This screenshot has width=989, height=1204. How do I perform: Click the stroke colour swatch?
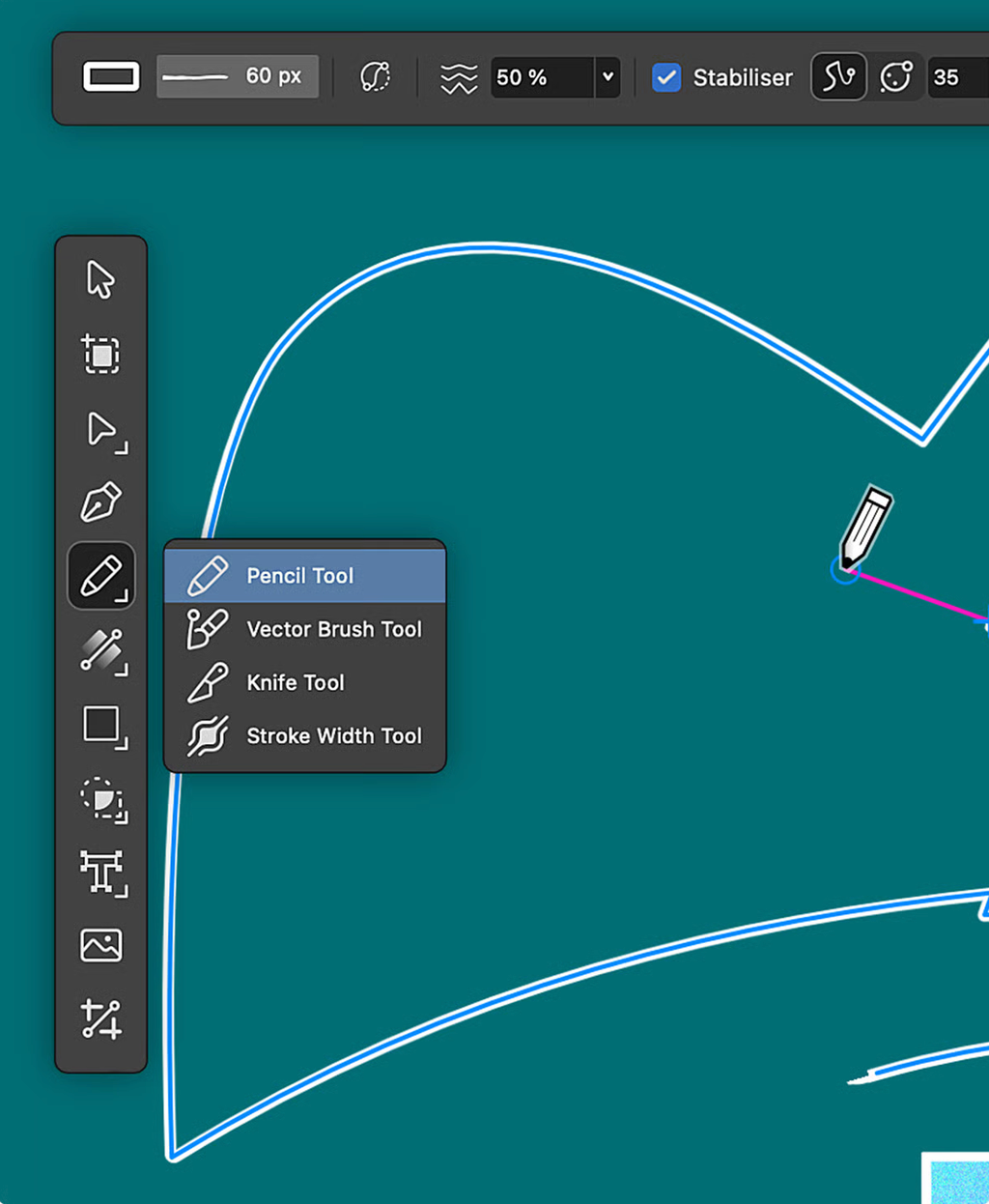point(111,77)
